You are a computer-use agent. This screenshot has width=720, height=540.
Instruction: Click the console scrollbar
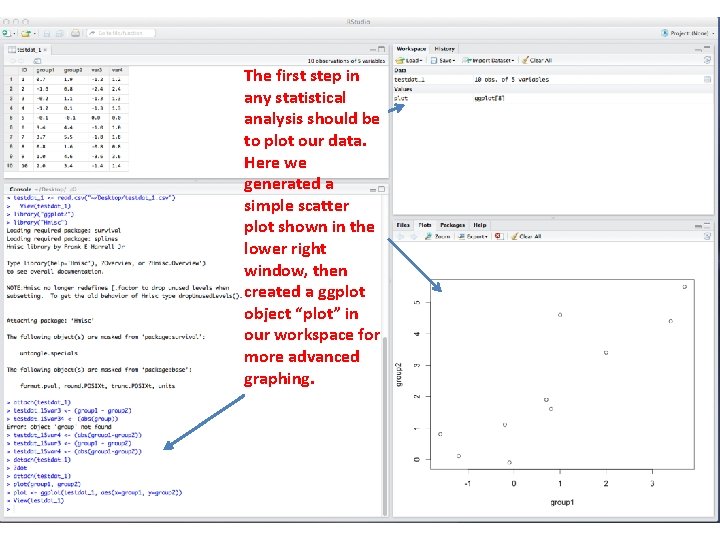point(385,425)
